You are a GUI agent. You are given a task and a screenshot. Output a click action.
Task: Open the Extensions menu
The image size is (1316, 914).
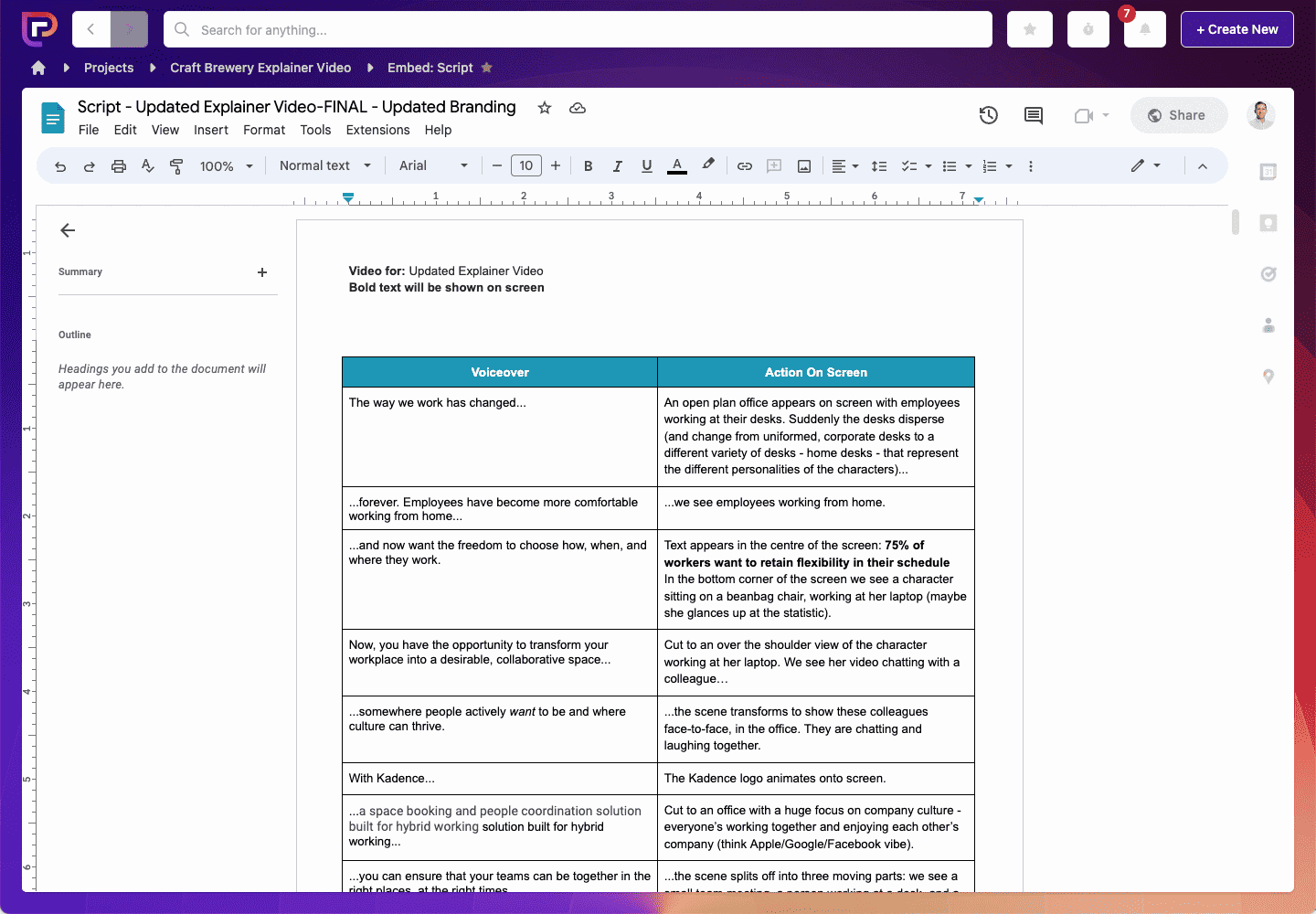coord(377,130)
